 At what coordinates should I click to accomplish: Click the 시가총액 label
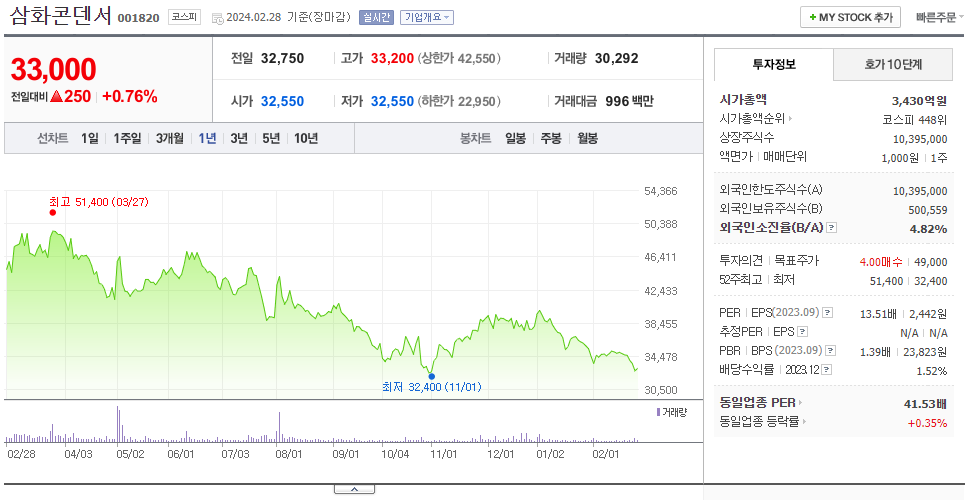tap(743, 99)
